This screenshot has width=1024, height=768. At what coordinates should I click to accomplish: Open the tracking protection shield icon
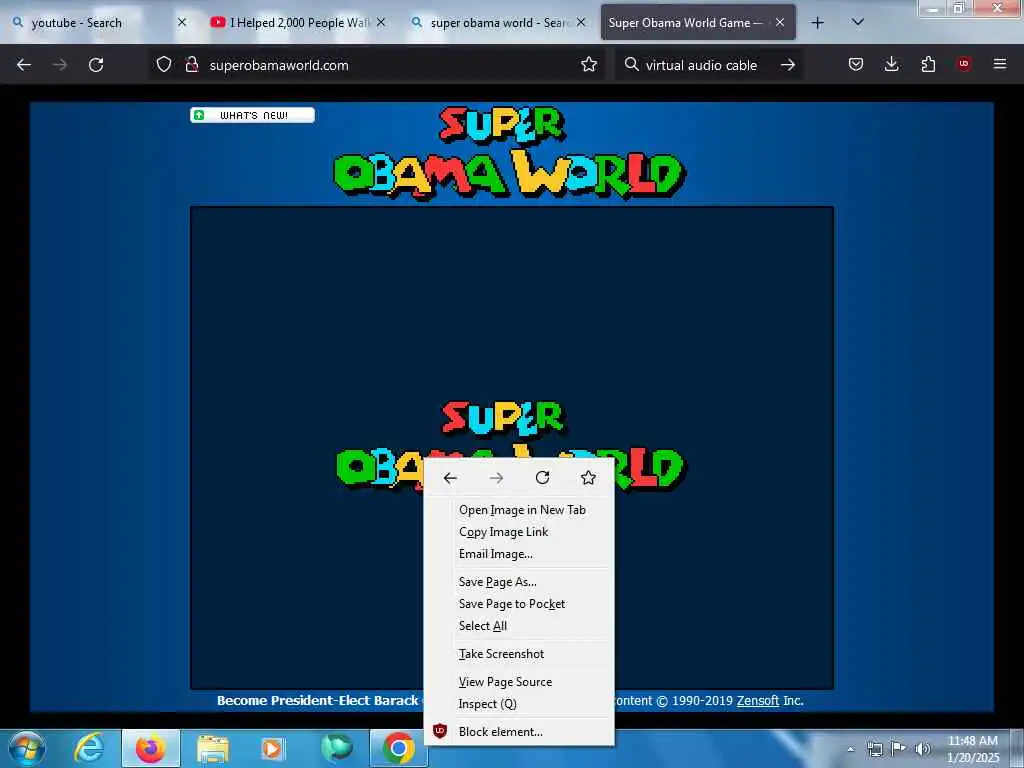pos(164,65)
